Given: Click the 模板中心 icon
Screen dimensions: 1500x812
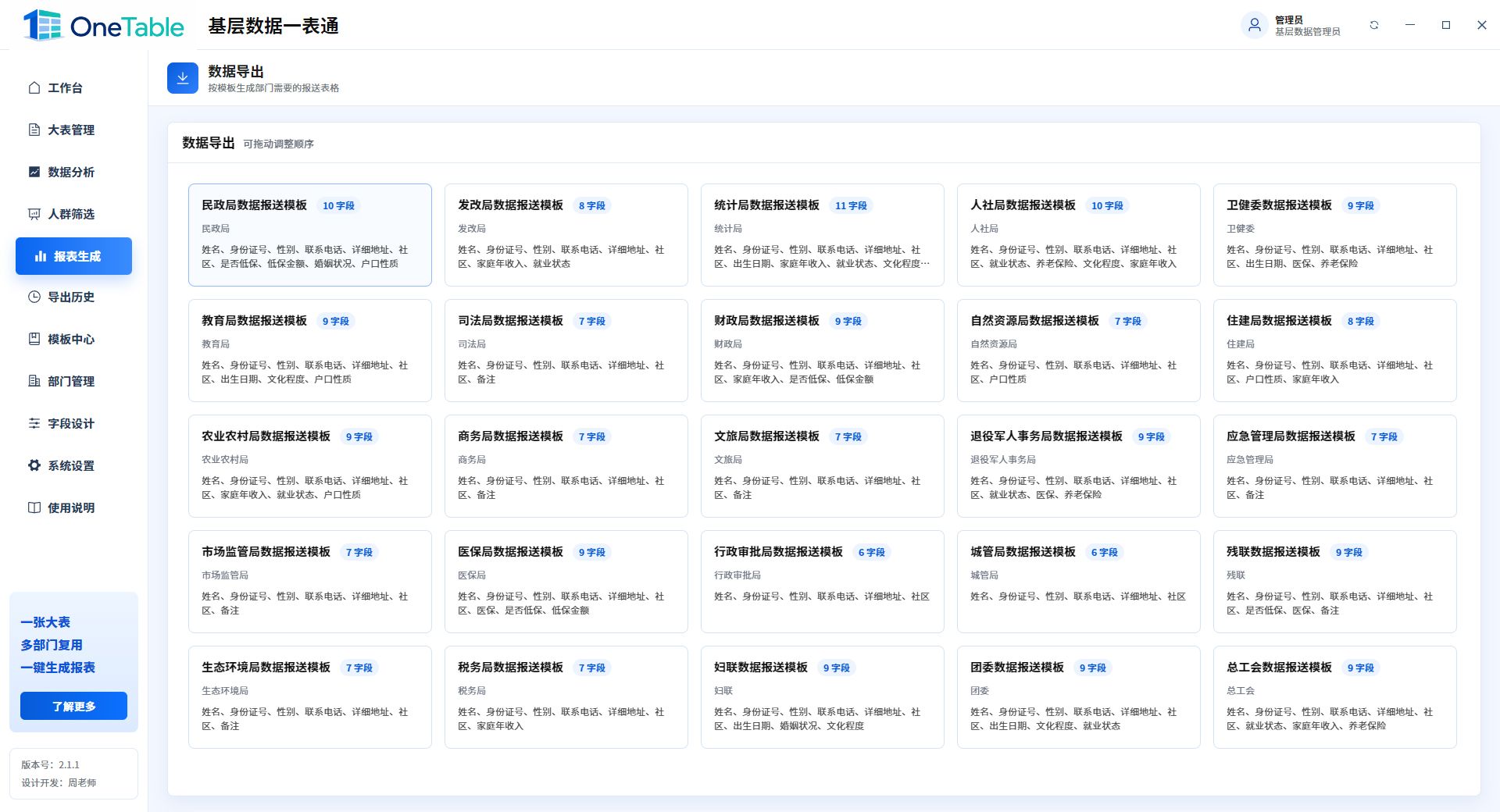Looking at the screenshot, I should 34,339.
